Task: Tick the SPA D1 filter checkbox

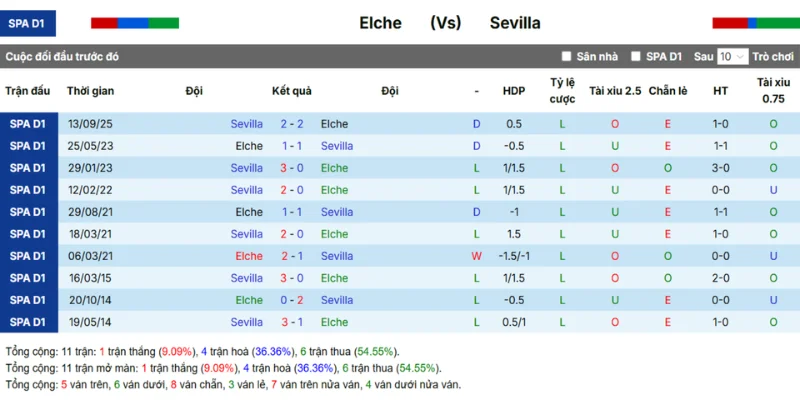Action: point(636,57)
